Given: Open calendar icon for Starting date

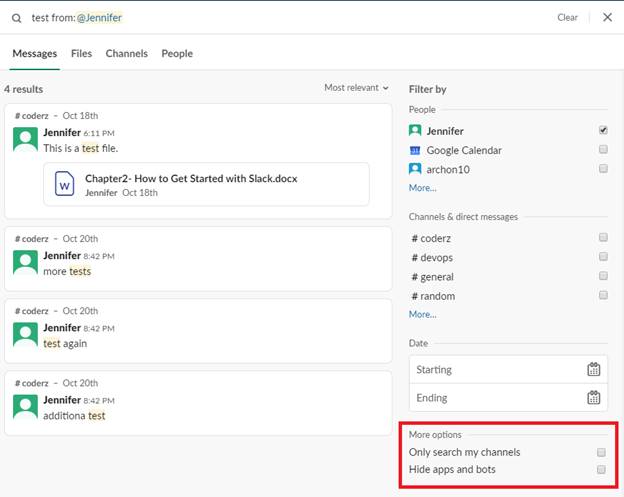Looking at the screenshot, I should pos(593,369).
